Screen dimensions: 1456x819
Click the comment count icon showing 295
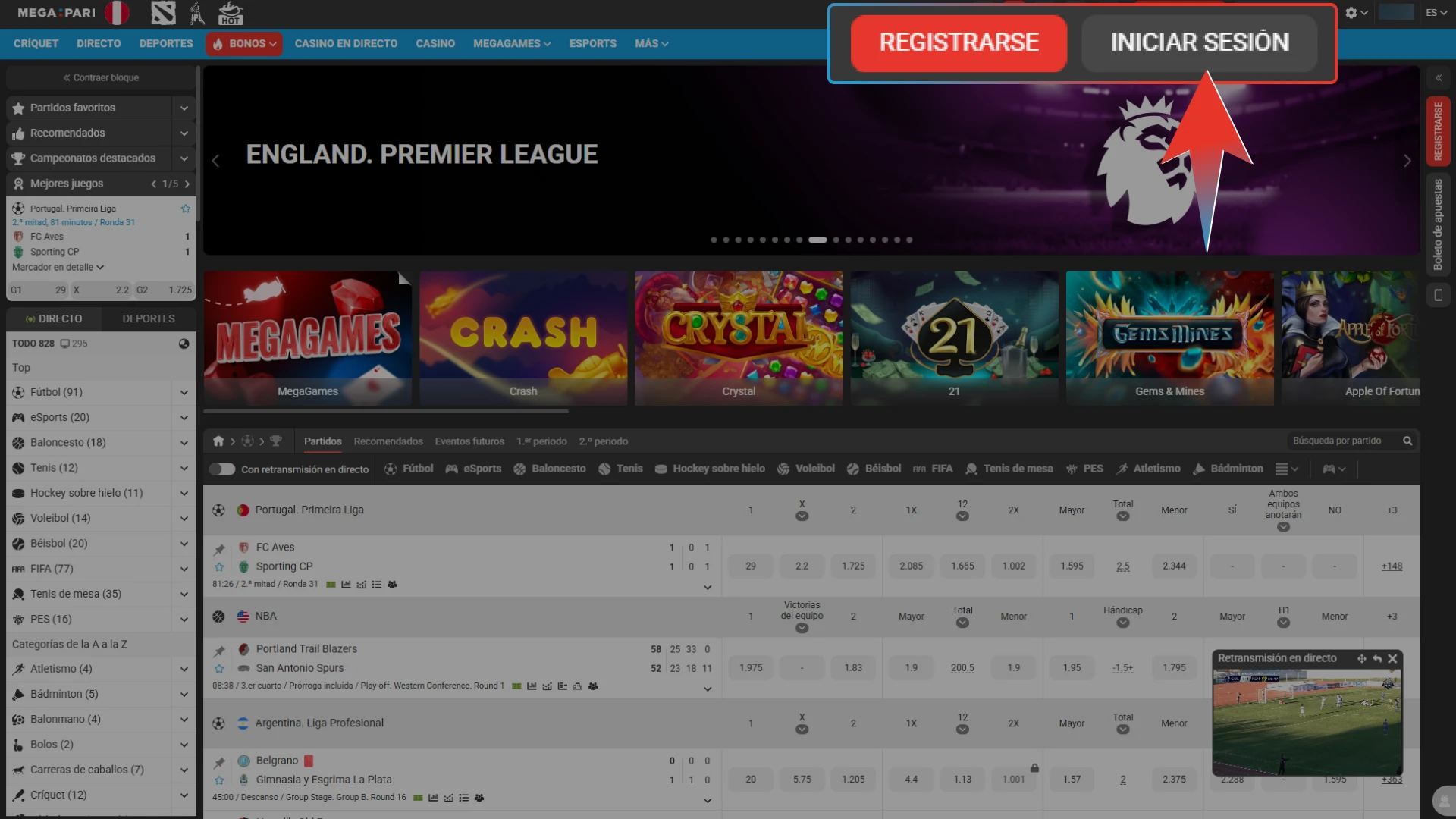(74, 344)
